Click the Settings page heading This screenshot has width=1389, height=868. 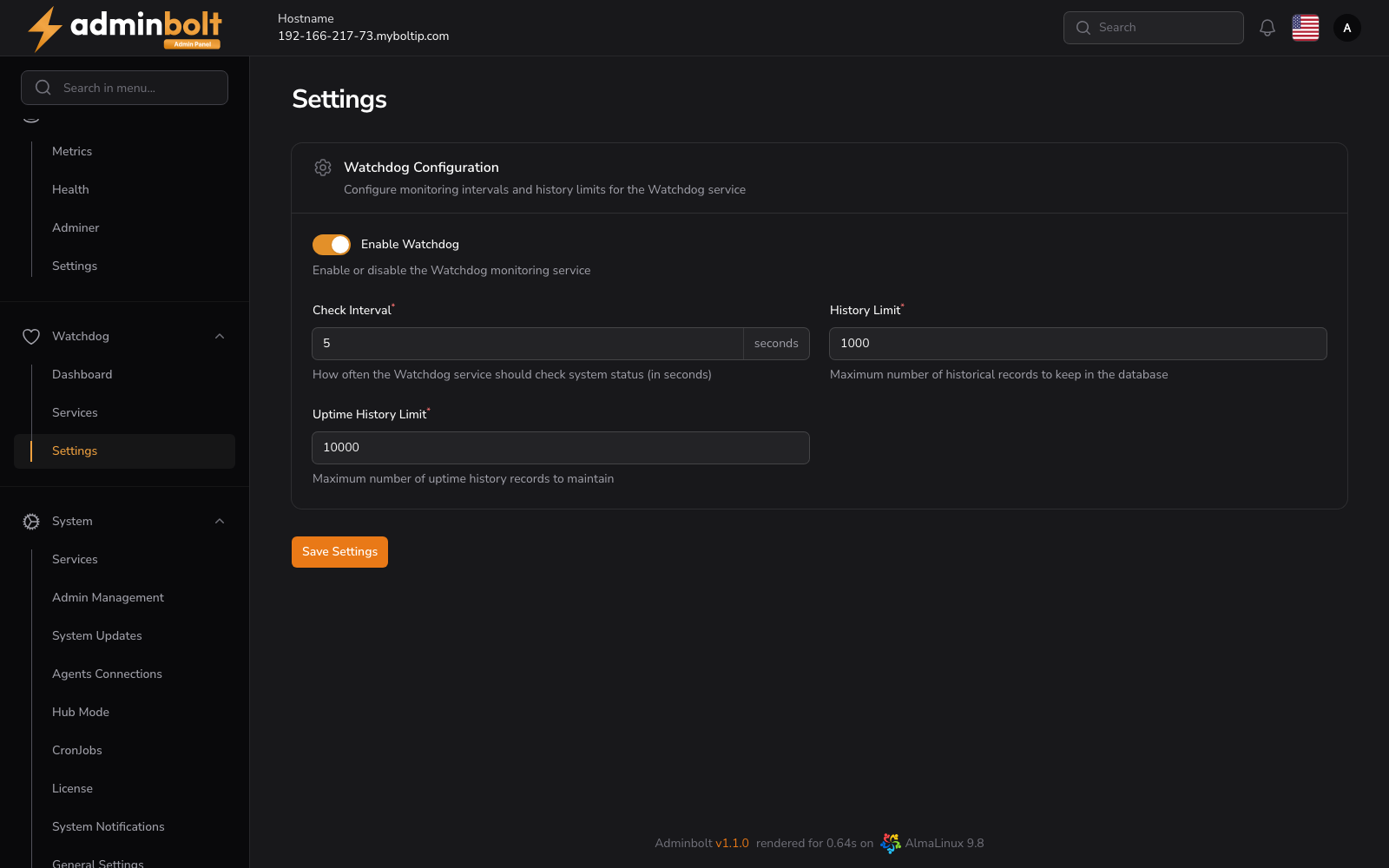point(339,100)
